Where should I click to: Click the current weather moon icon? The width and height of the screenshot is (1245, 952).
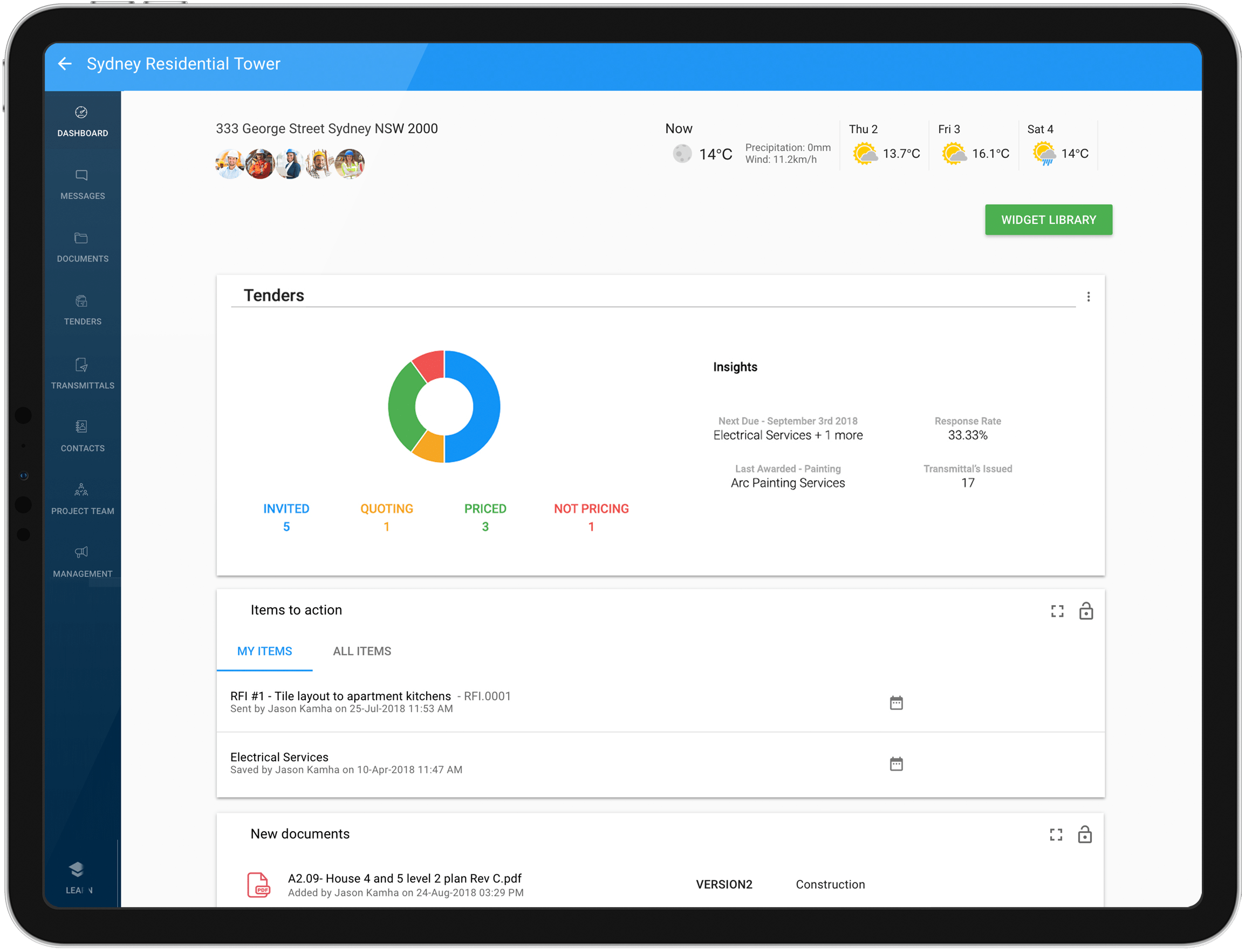coord(683,154)
